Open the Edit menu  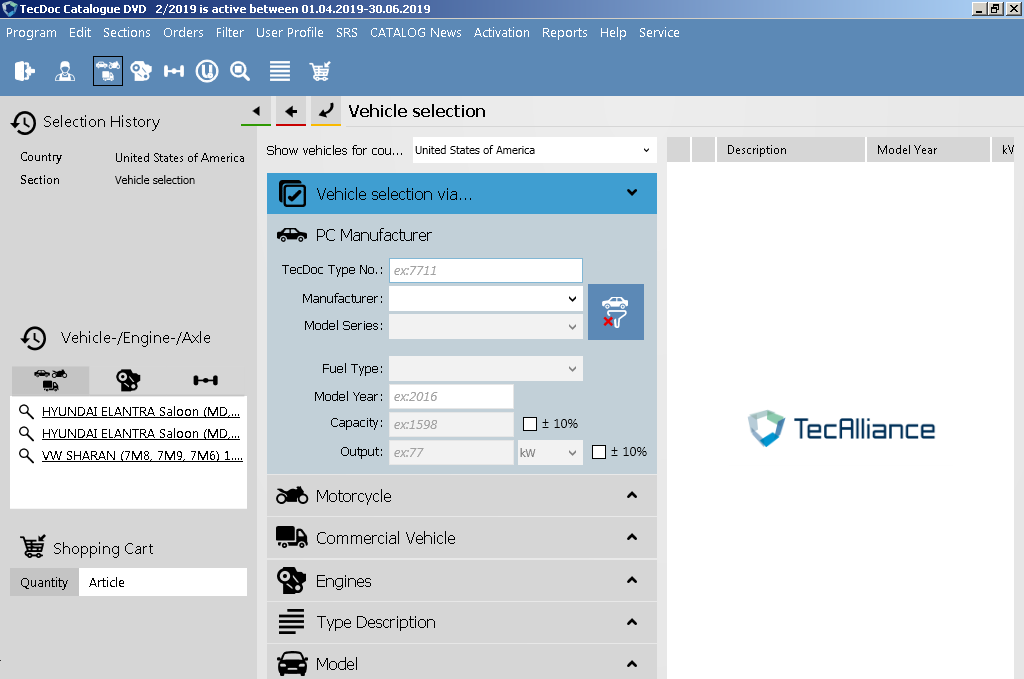pyautogui.click(x=80, y=33)
